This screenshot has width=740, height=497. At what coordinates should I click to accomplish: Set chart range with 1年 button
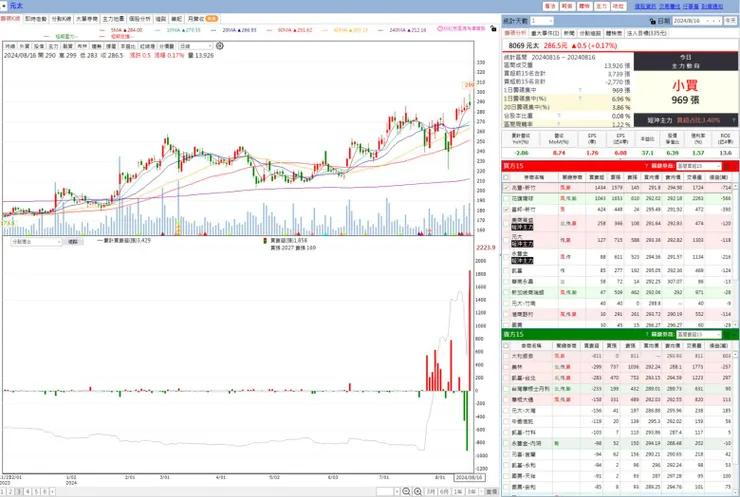click(458, 492)
